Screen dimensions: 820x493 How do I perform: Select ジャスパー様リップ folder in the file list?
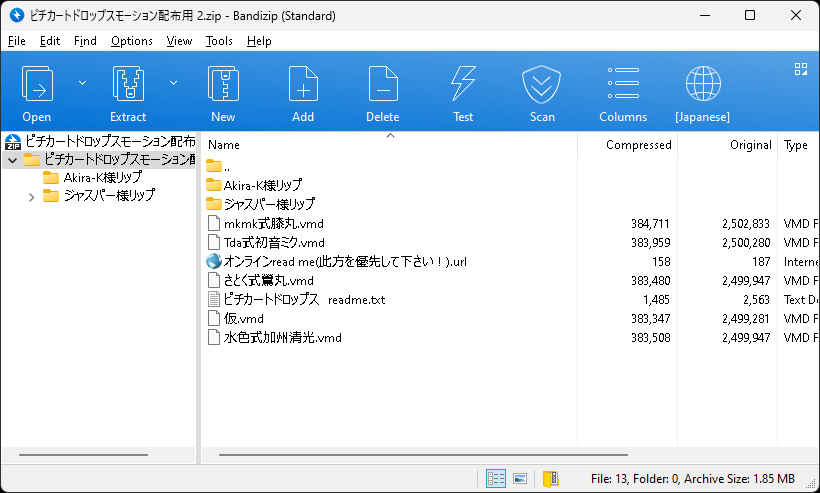[x=260, y=204]
